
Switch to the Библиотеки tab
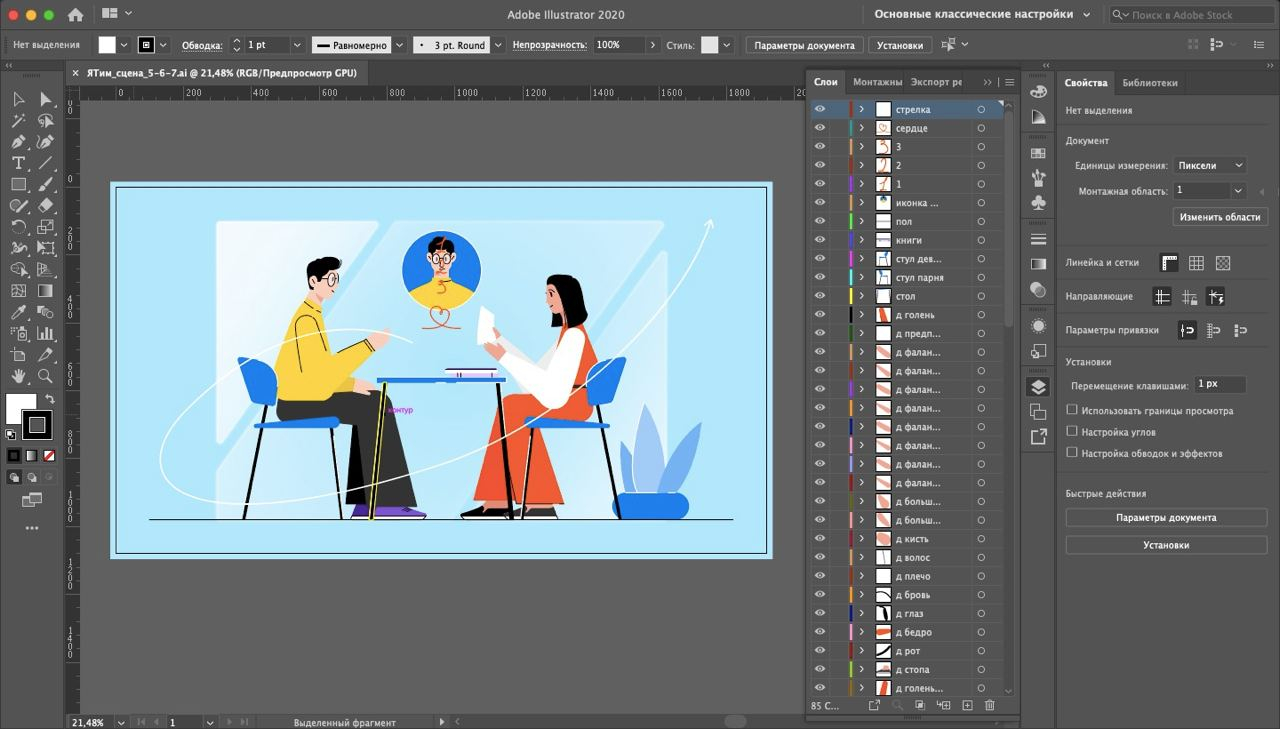point(1149,83)
